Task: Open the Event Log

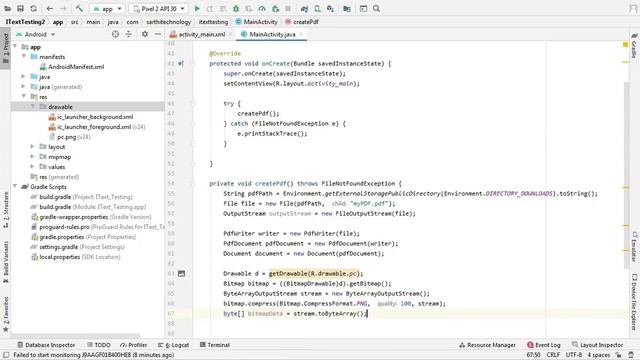Action: pos(544,345)
